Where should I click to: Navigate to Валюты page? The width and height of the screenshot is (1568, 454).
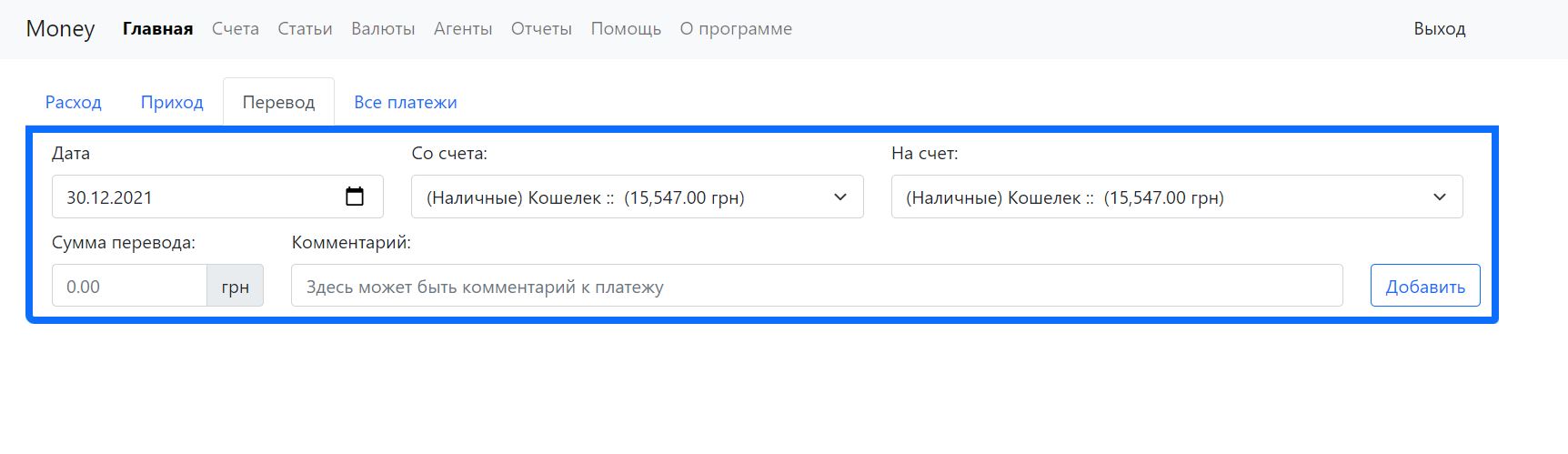point(383,29)
